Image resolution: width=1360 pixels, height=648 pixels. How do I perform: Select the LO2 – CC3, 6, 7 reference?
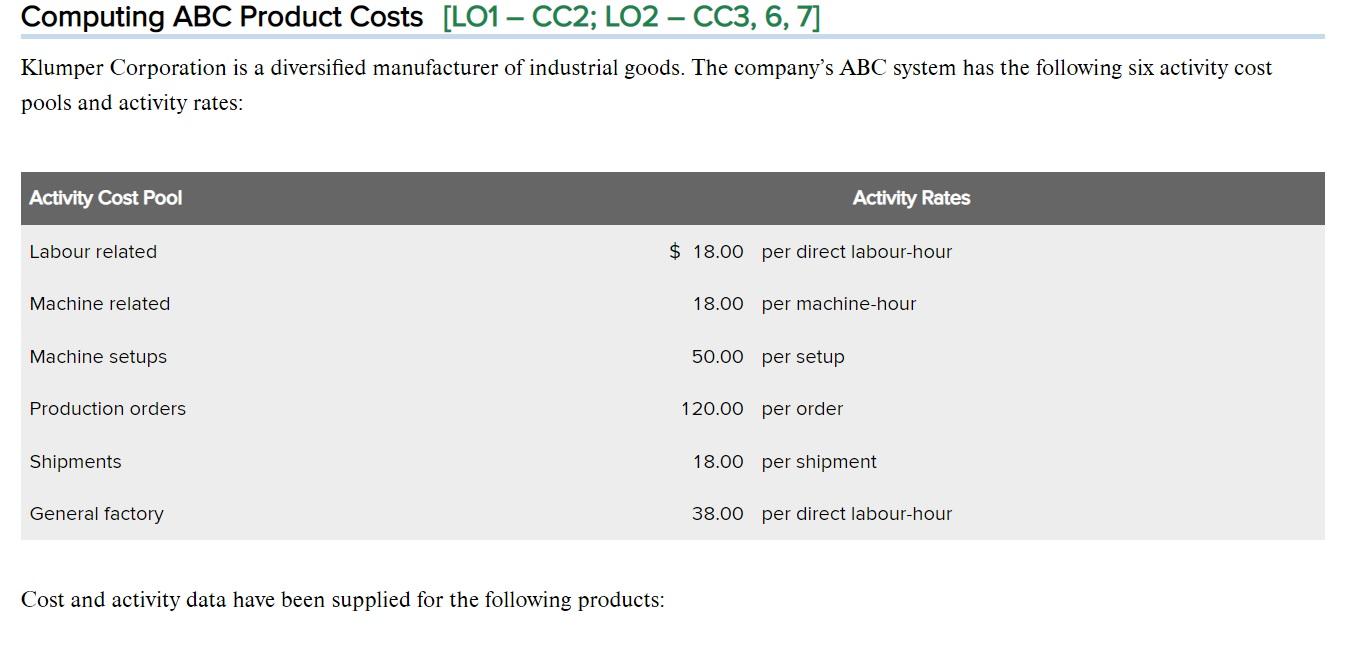coord(710,16)
